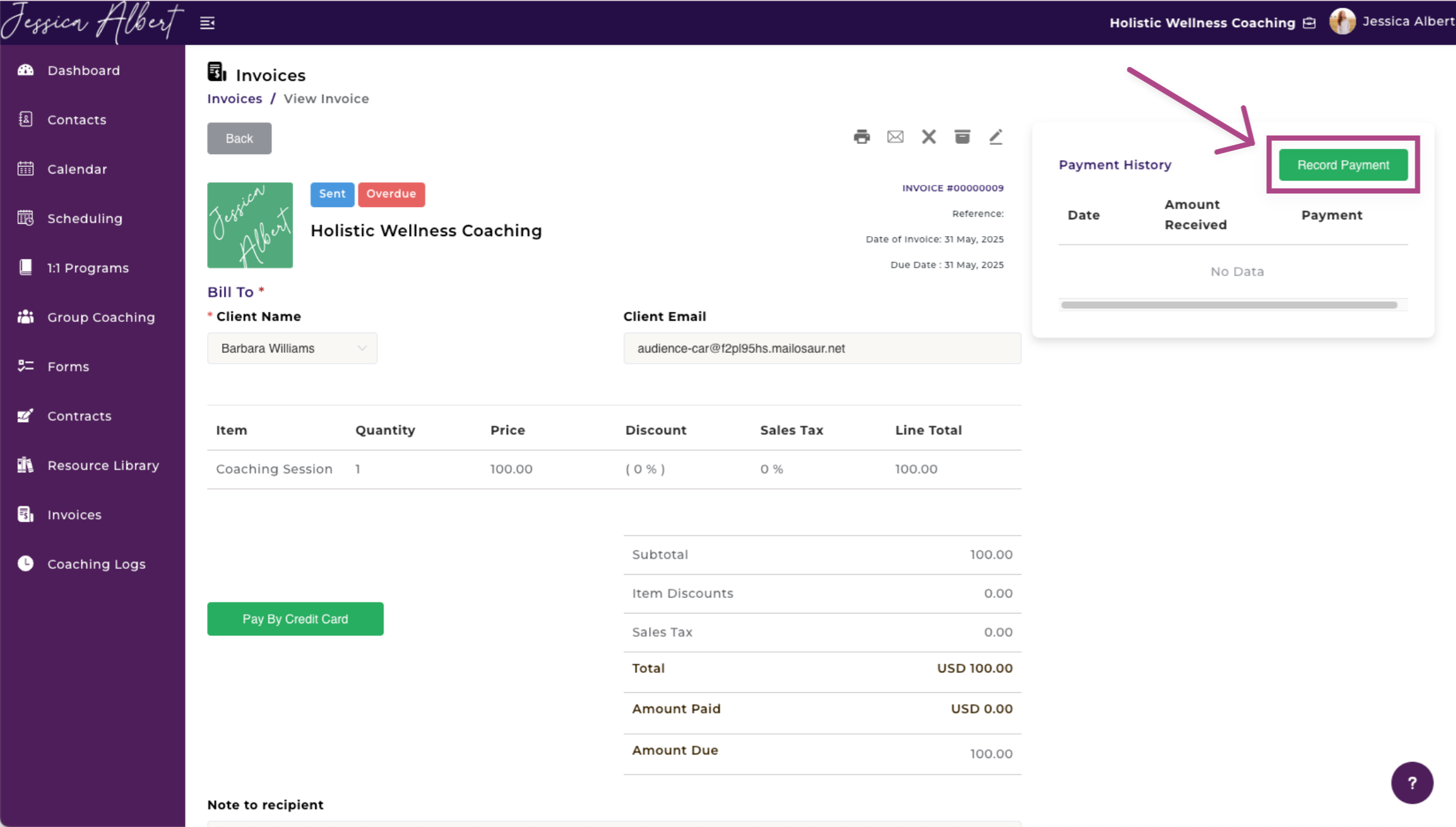Image resolution: width=1456 pixels, height=827 pixels.
Task: Click the Forms checklist icon
Action: pos(25,366)
